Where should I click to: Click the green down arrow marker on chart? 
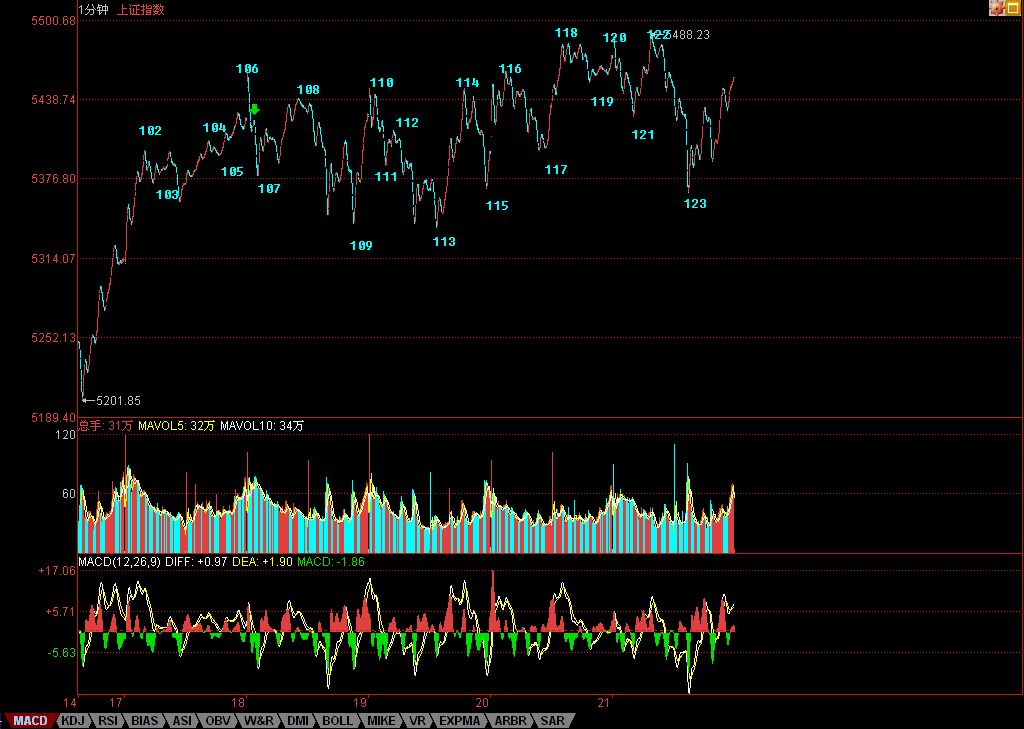[254, 110]
